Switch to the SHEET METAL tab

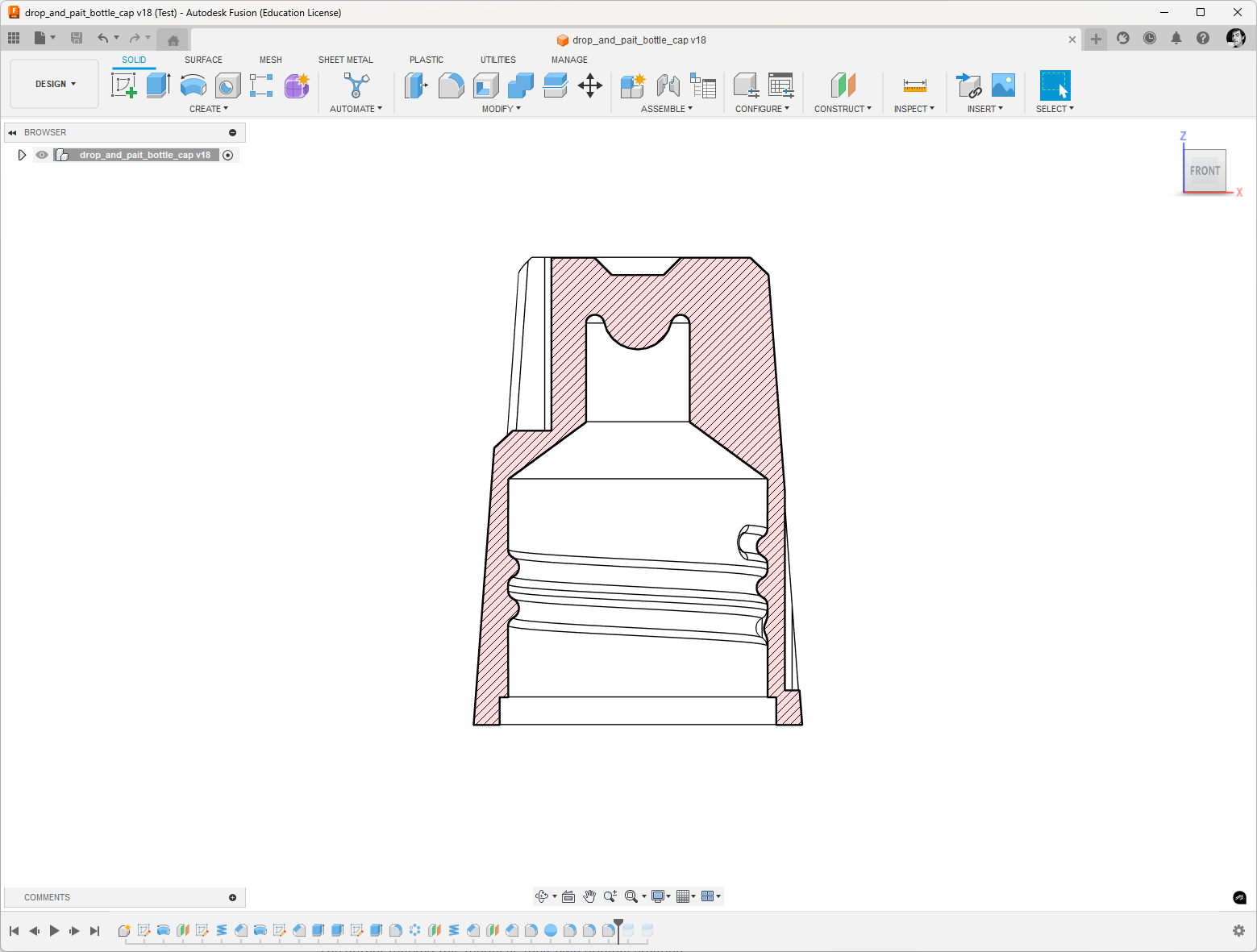pyautogui.click(x=346, y=60)
